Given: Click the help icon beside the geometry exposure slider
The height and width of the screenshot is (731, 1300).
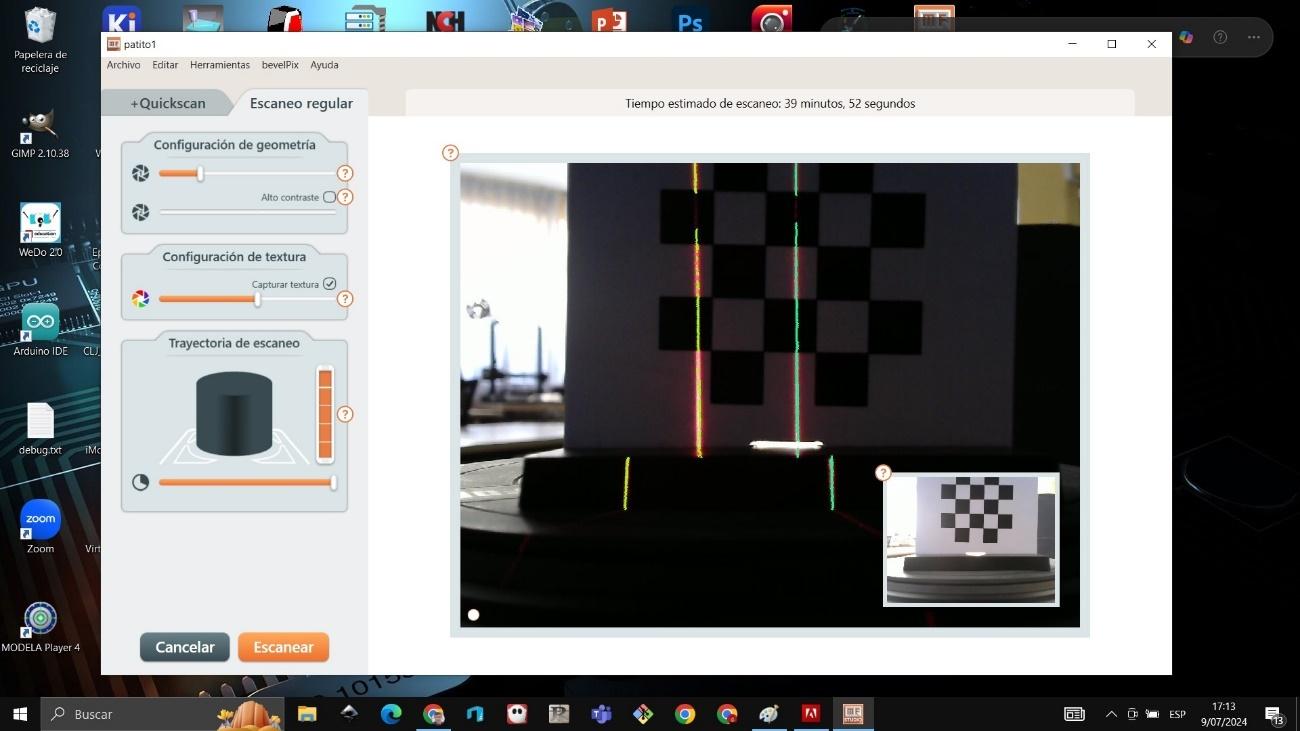Looking at the screenshot, I should coord(345,173).
